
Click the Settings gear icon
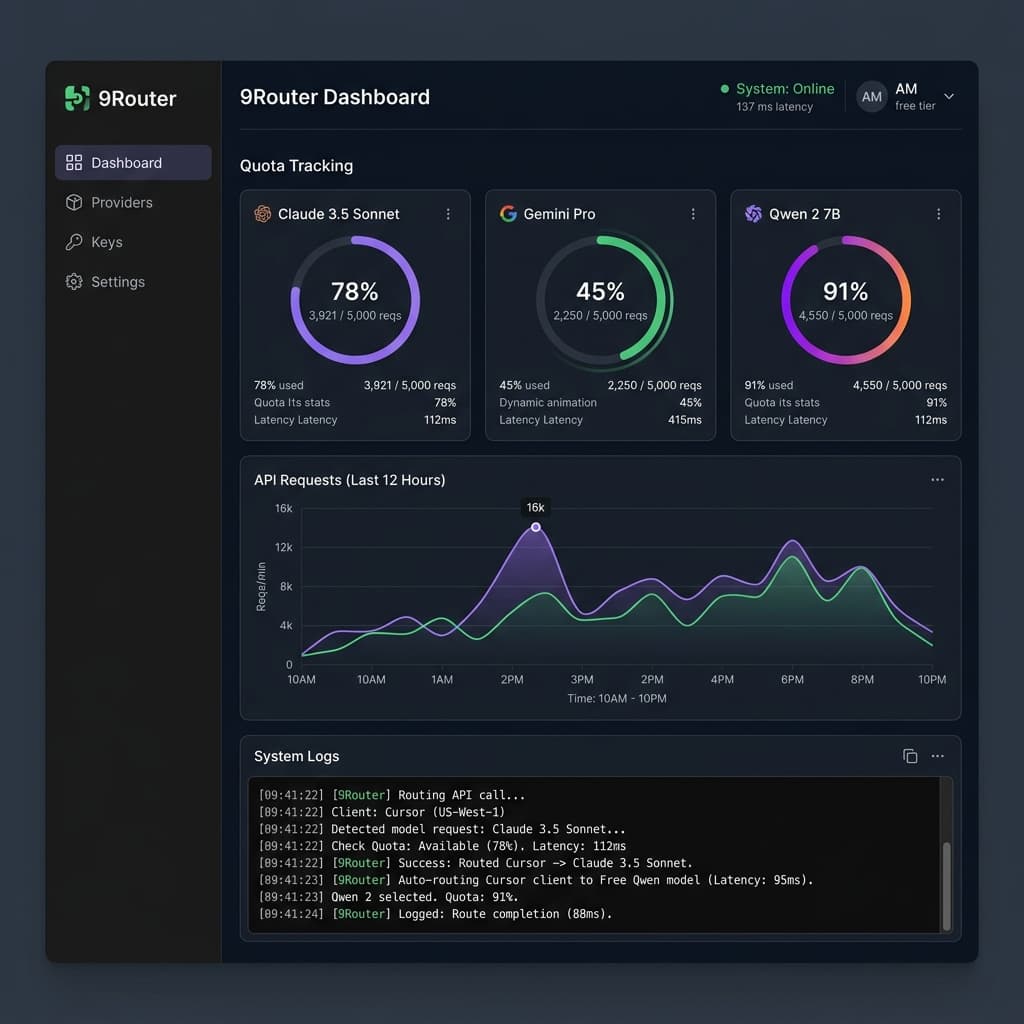tap(74, 282)
